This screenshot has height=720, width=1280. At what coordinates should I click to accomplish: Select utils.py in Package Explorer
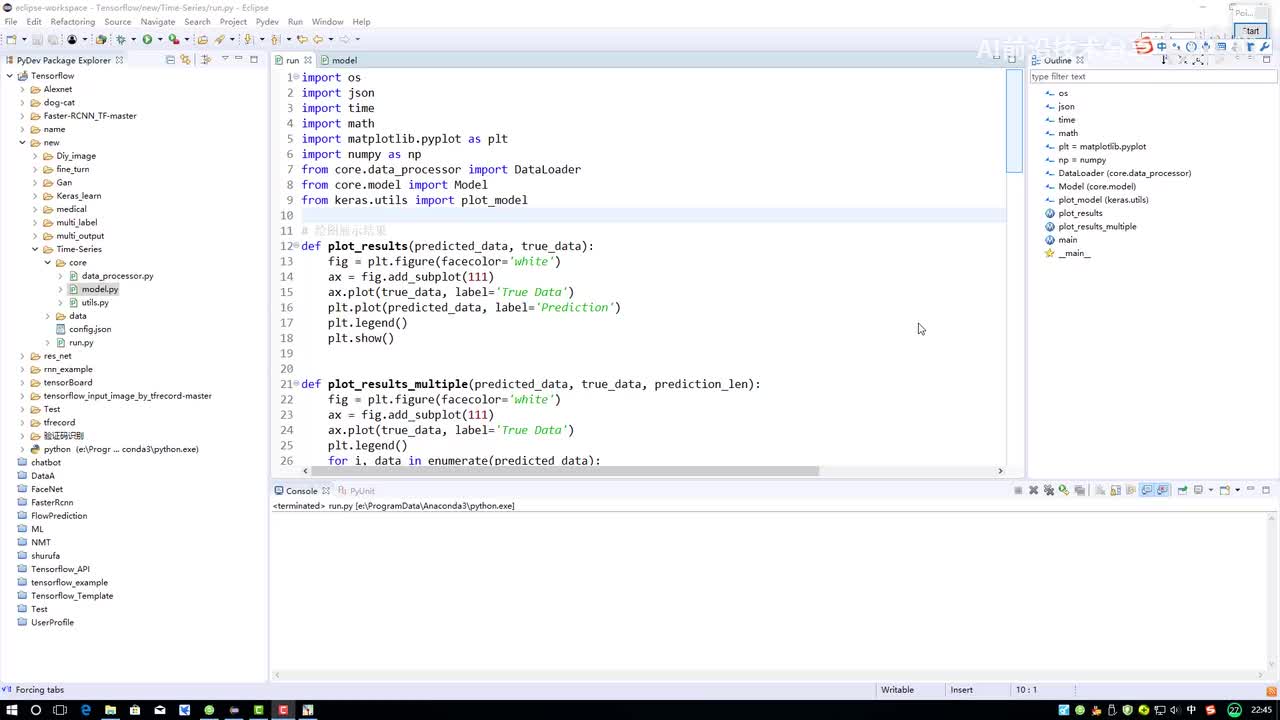[x=95, y=302]
